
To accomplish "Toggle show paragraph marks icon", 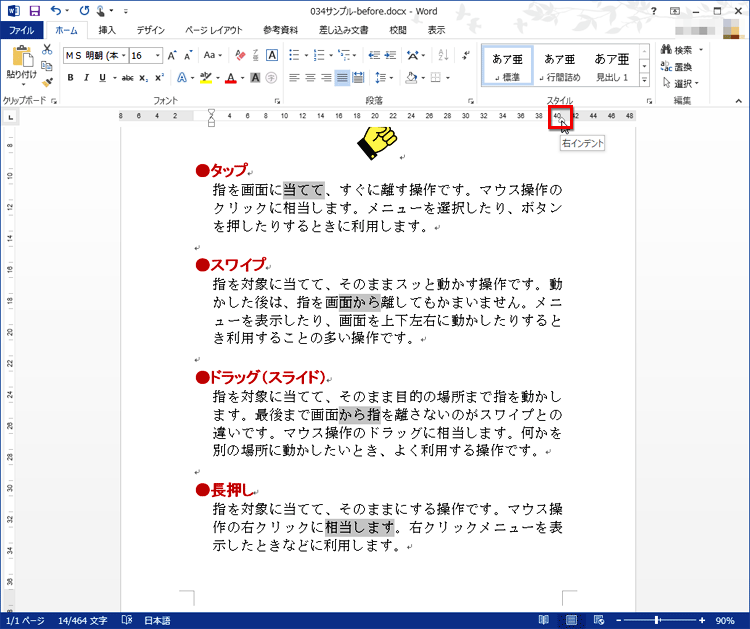I will click(465, 55).
